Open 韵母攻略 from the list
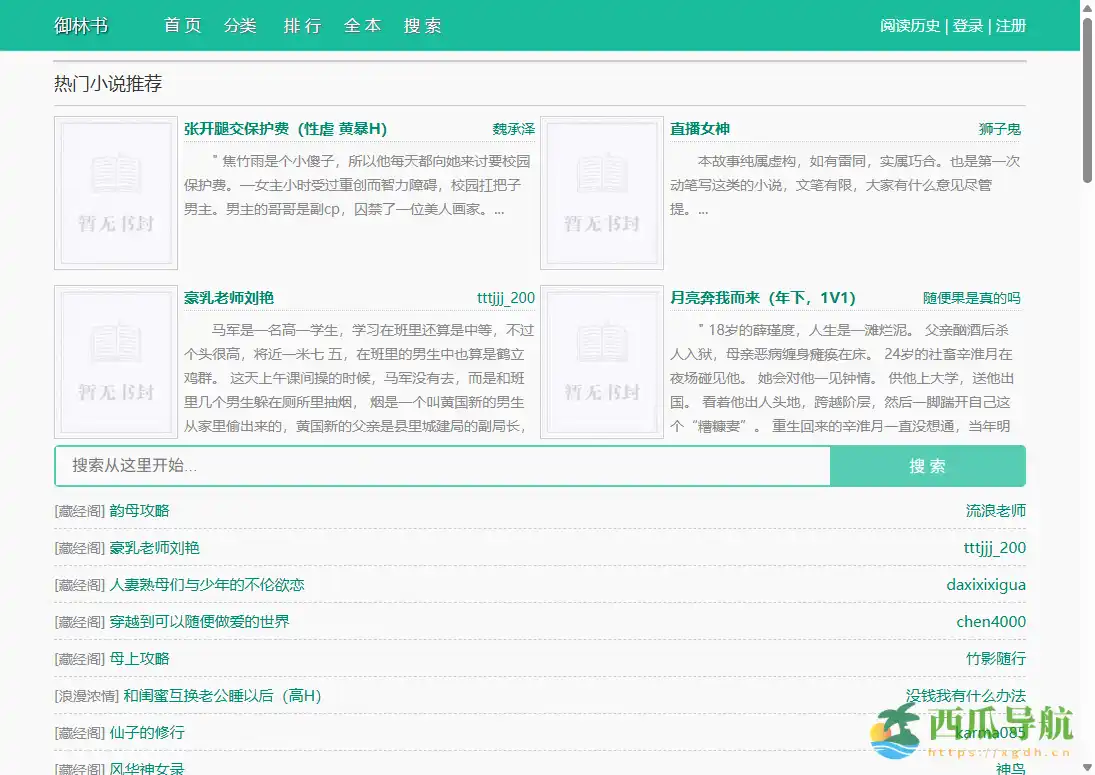Screen dimensions: 1095x775 tap(141, 510)
